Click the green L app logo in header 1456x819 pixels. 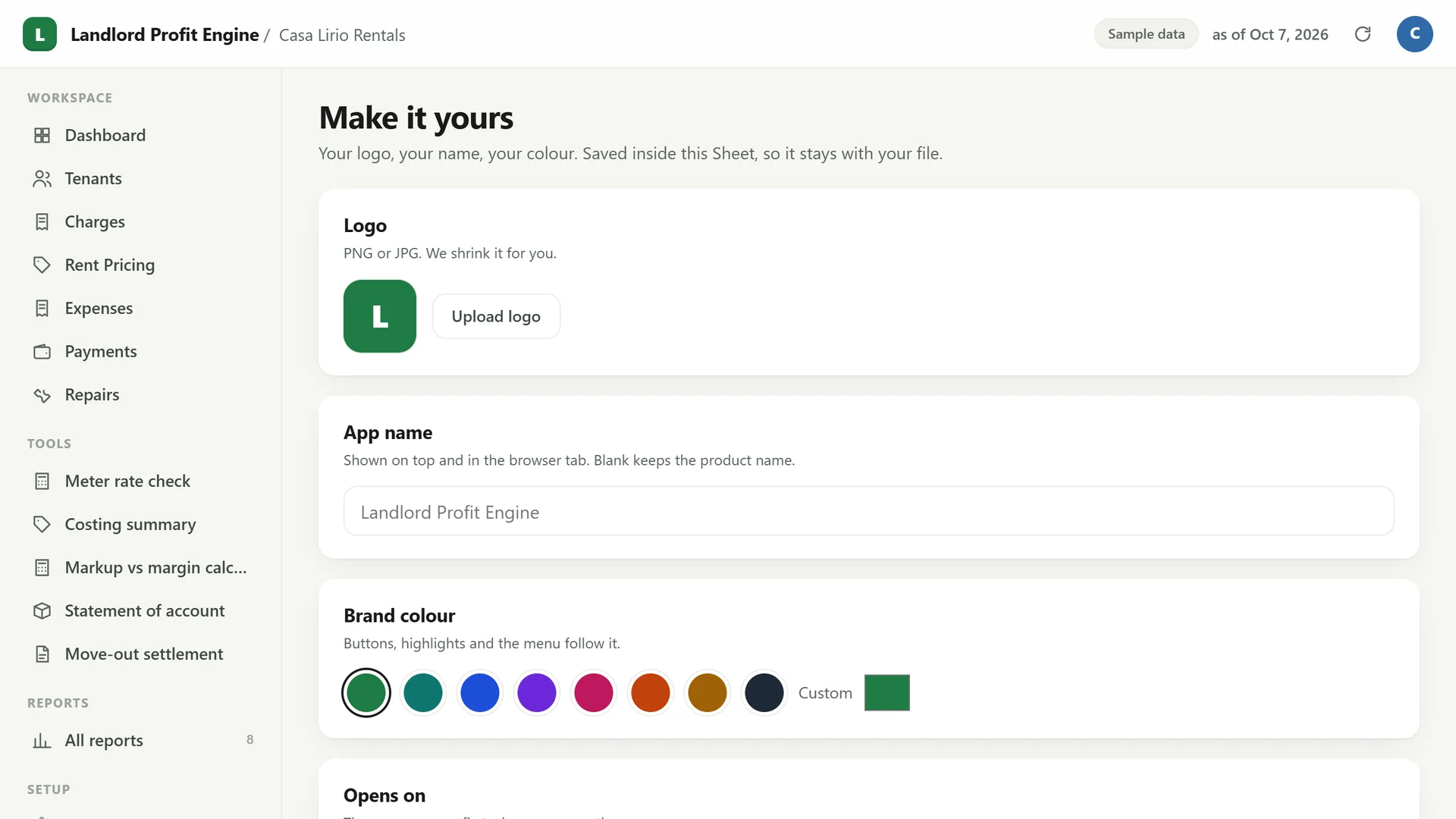click(39, 34)
